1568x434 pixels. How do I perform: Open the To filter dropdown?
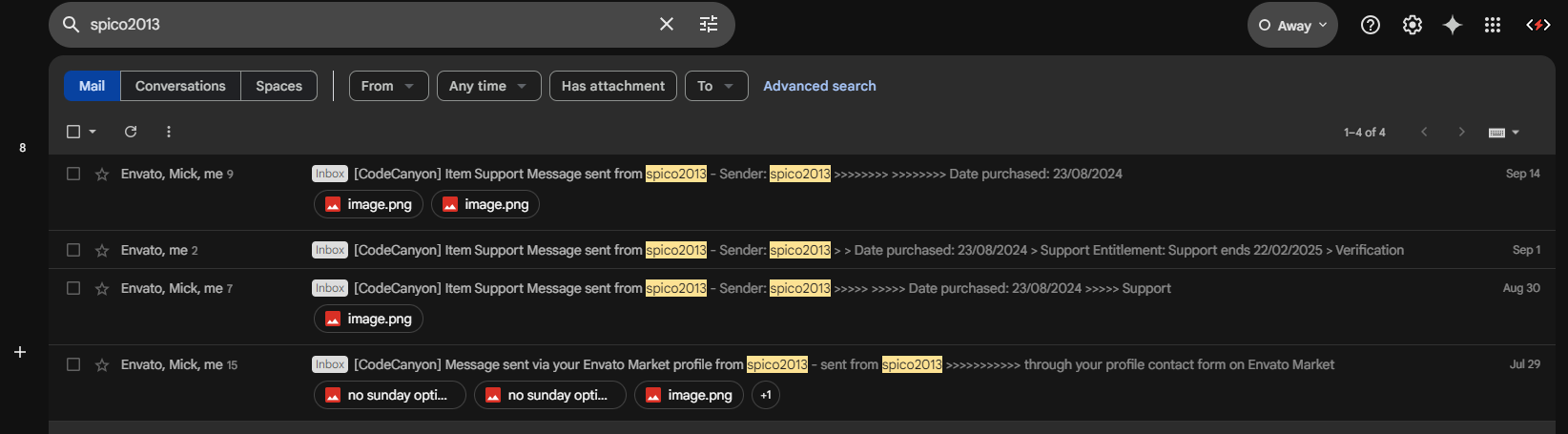715,86
